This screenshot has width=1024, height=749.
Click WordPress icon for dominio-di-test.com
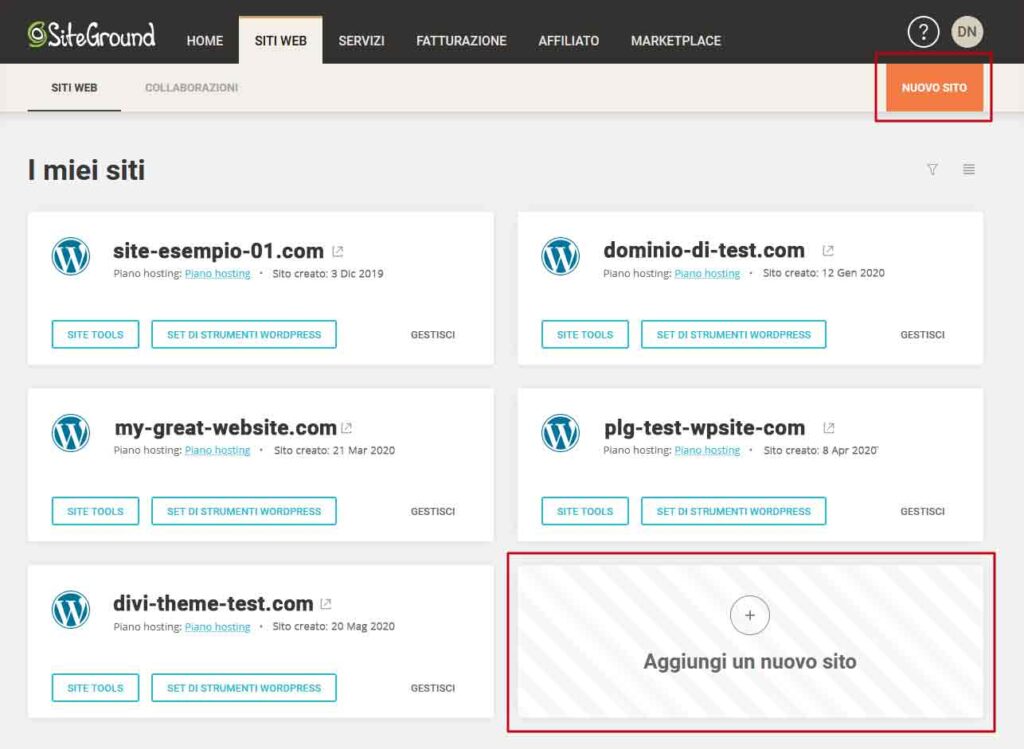point(560,256)
